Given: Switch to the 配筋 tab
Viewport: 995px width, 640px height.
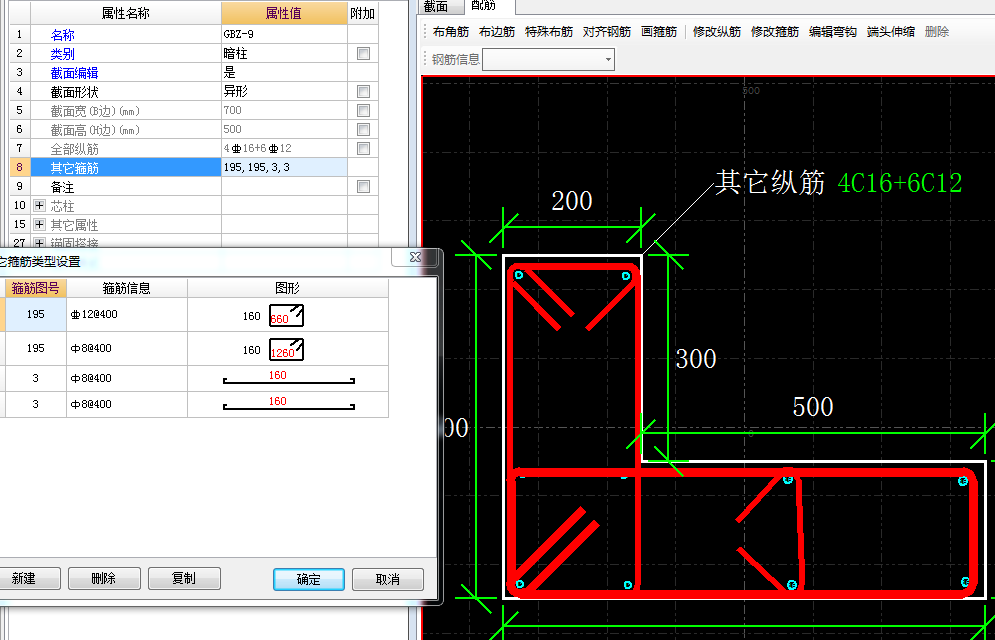Looking at the screenshot, I should tap(484, 6).
